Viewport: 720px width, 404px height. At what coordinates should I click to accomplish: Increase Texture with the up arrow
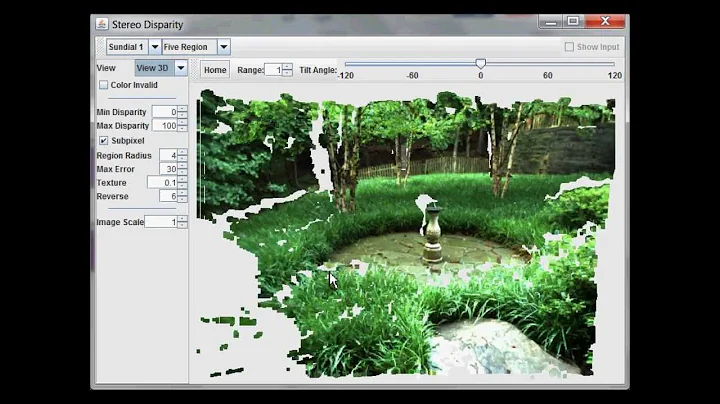pos(182,180)
